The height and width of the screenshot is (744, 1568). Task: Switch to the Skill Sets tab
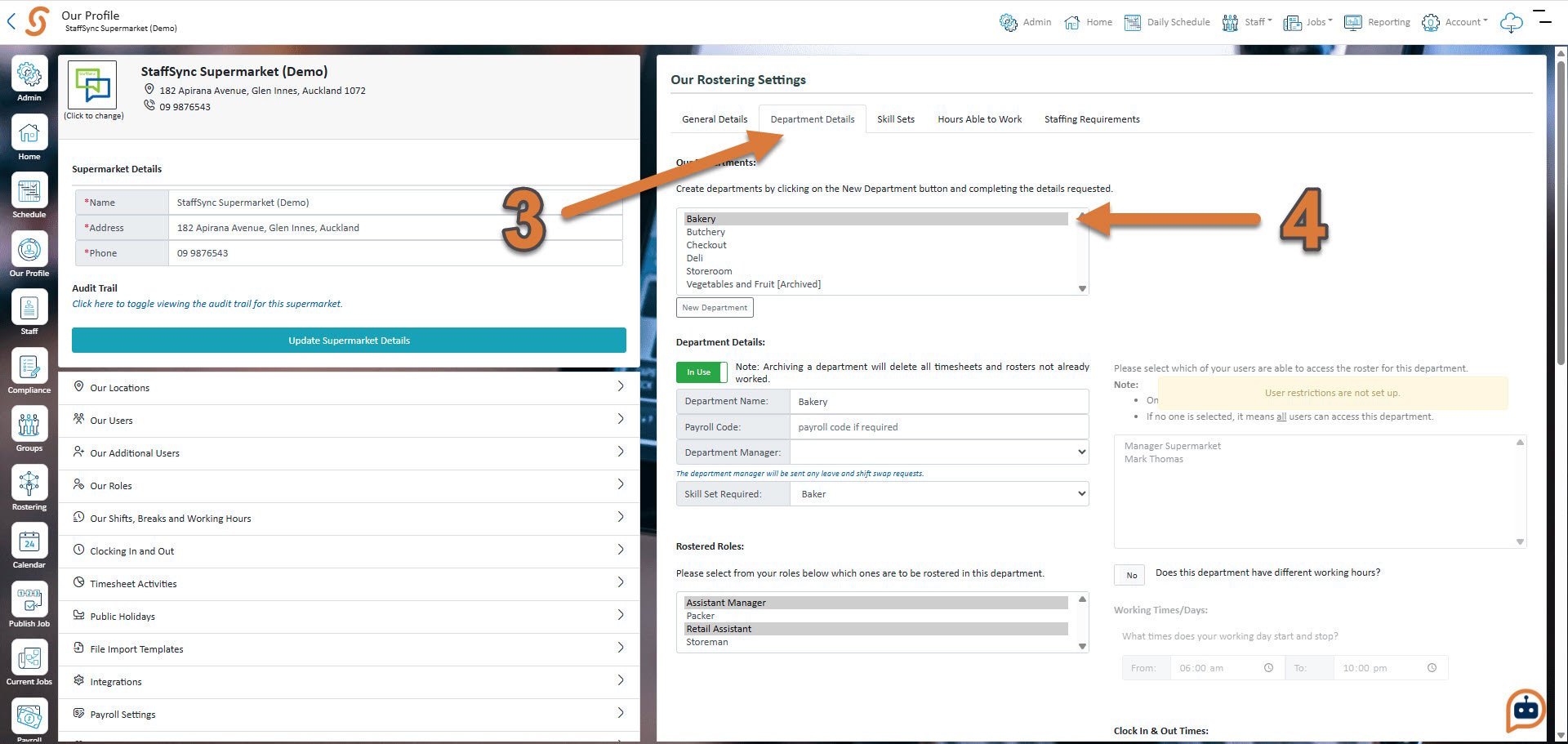[x=896, y=119]
